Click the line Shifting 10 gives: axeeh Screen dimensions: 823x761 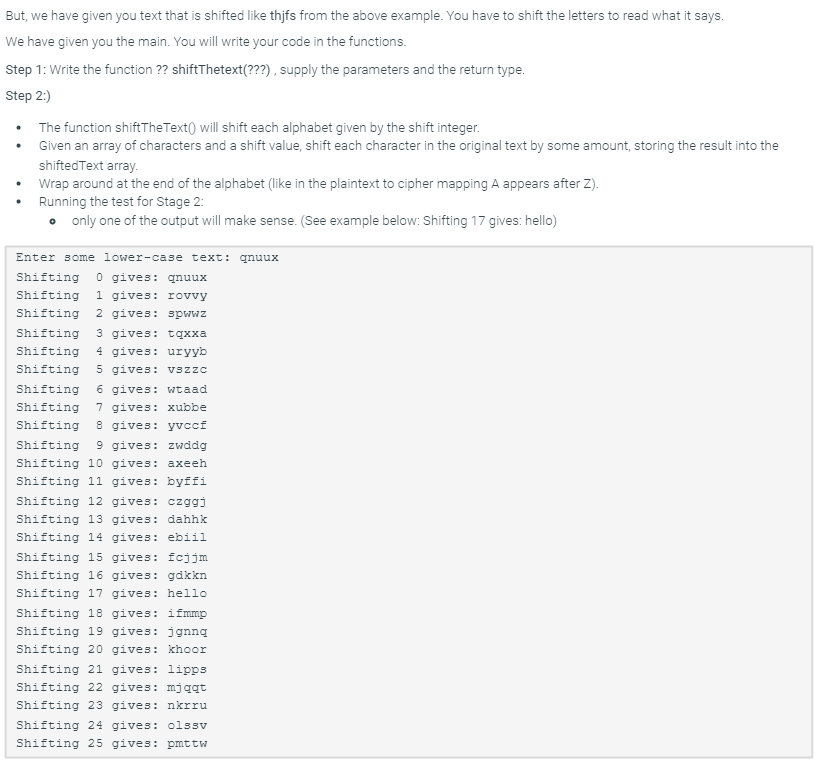(x=111, y=463)
